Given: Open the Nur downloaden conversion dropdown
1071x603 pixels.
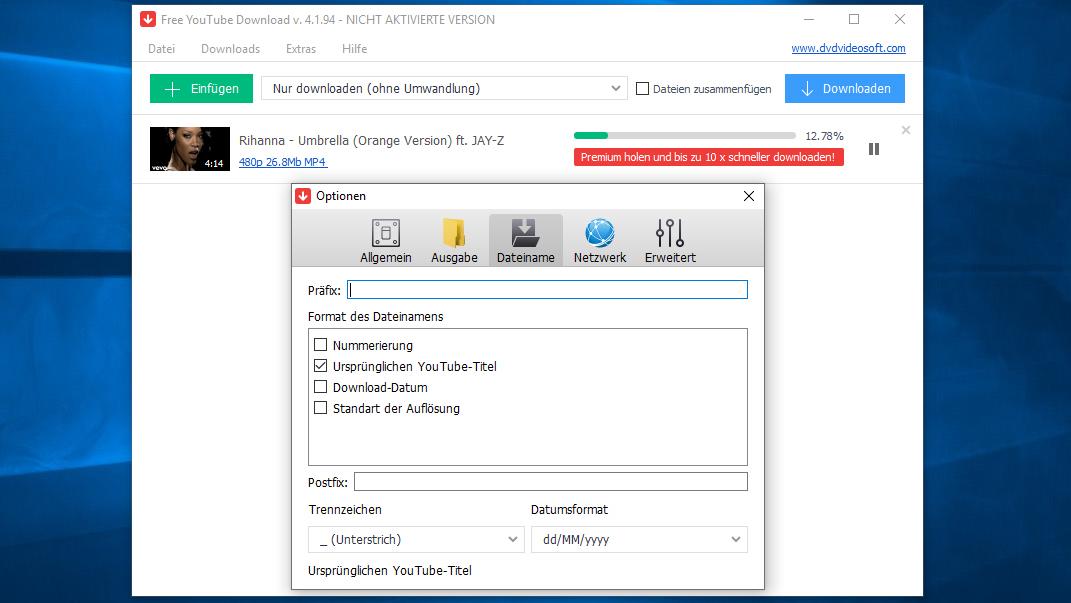Looking at the screenshot, I should [444, 88].
